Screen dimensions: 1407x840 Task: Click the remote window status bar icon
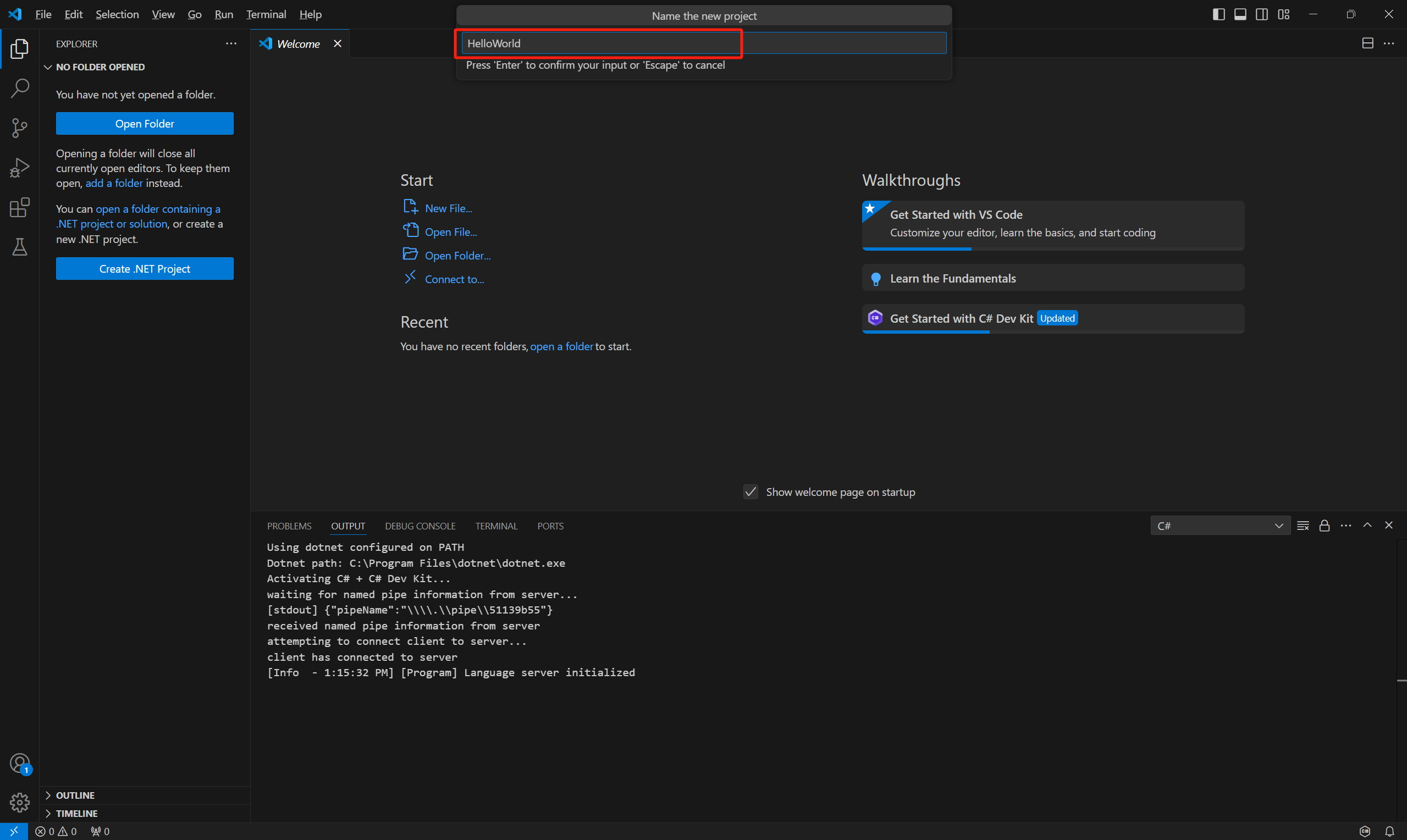pos(14,832)
